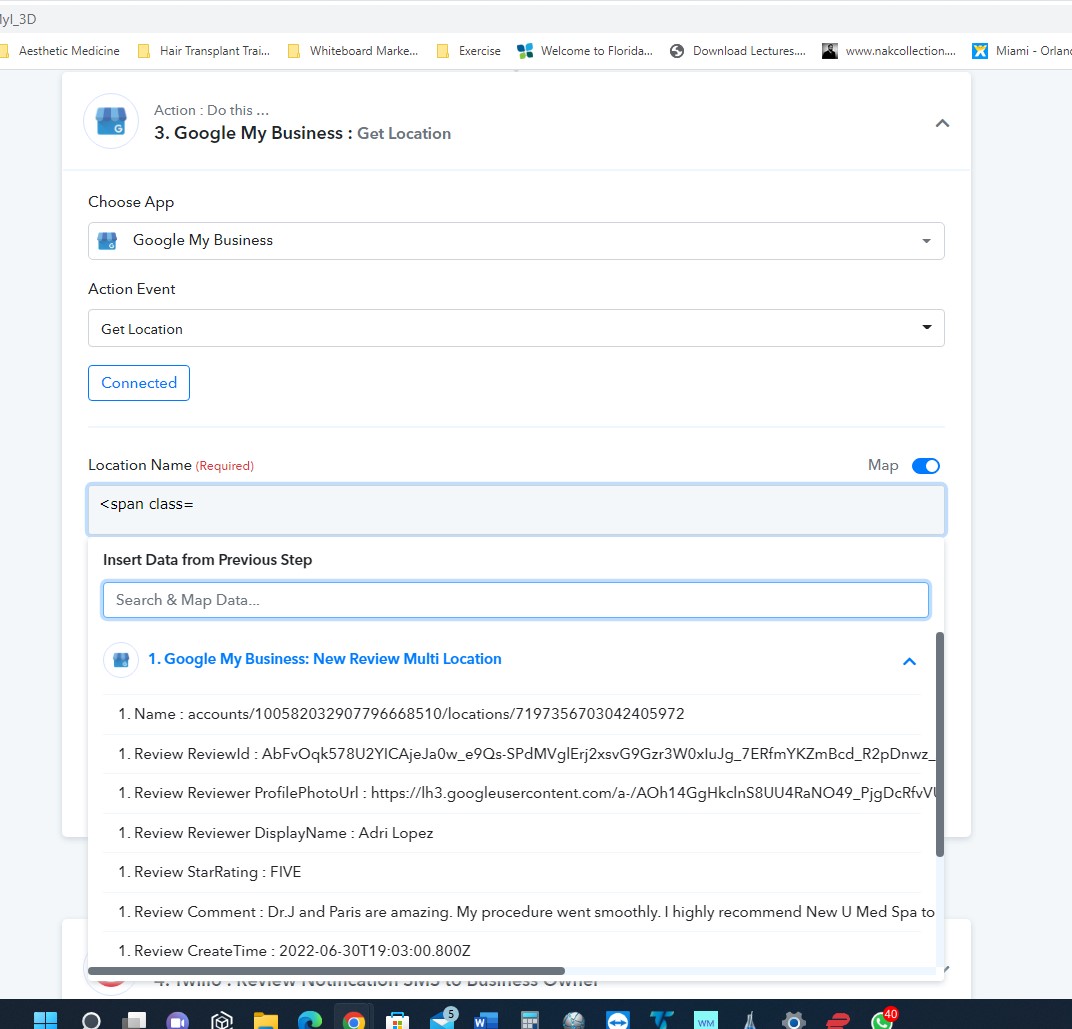The width and height of the screenshot is (1072, 1029).
Task: Open taskbar Search
Action: click(91, 1021)
